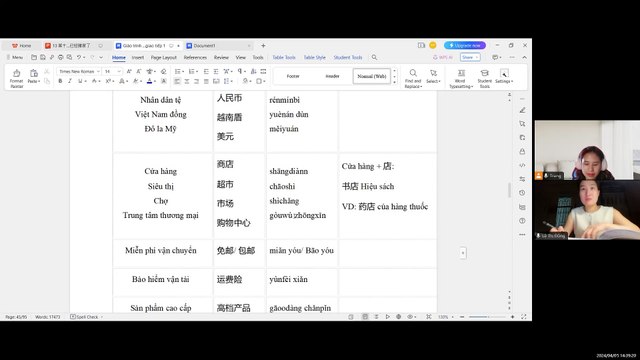Click the pen icon in right sidebar
The image size is (640, 360).
pos(522,110)
